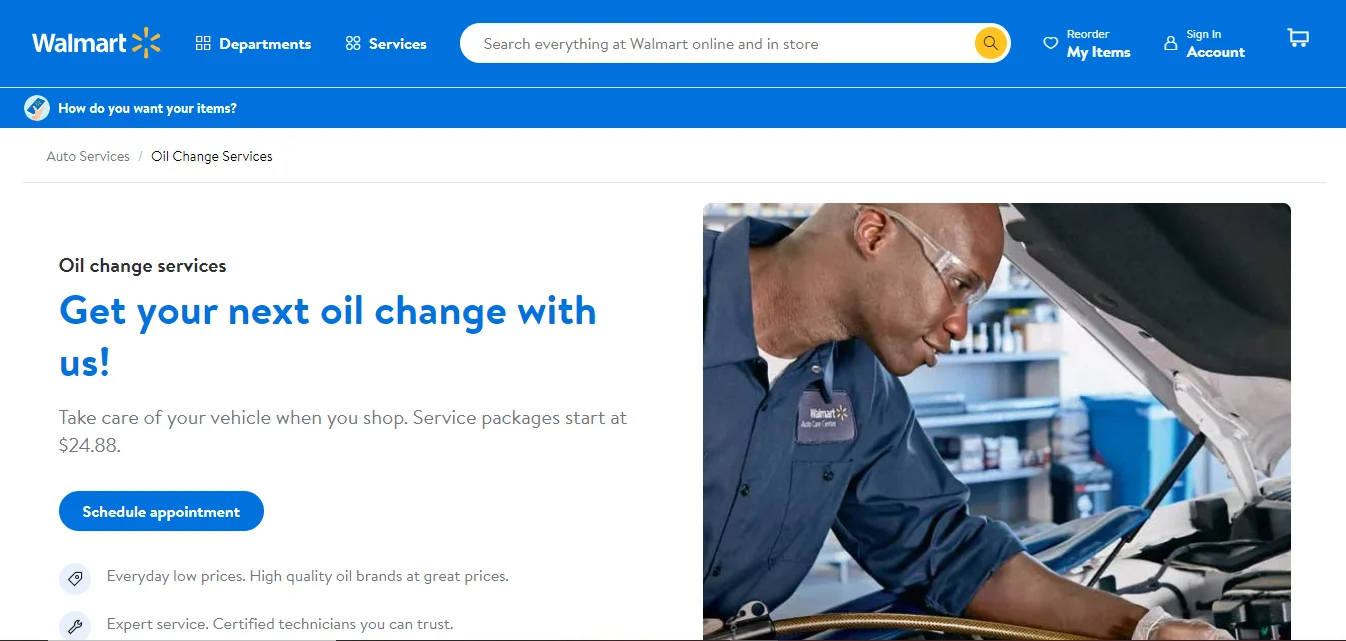Click the Oil Change Services breadcrumb

pos(212,156)
